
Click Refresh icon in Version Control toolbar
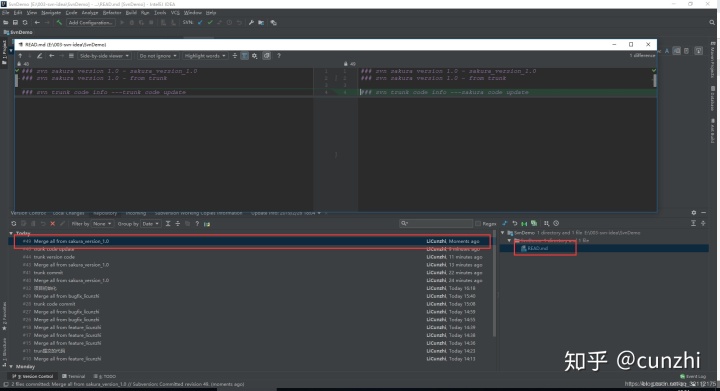(x=14, y=223)
